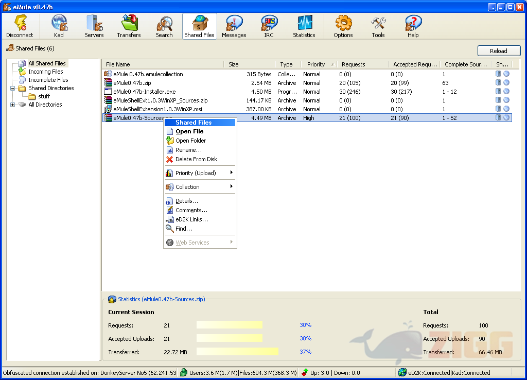
Task: Open the Transfers view
Action: [129, 26]
